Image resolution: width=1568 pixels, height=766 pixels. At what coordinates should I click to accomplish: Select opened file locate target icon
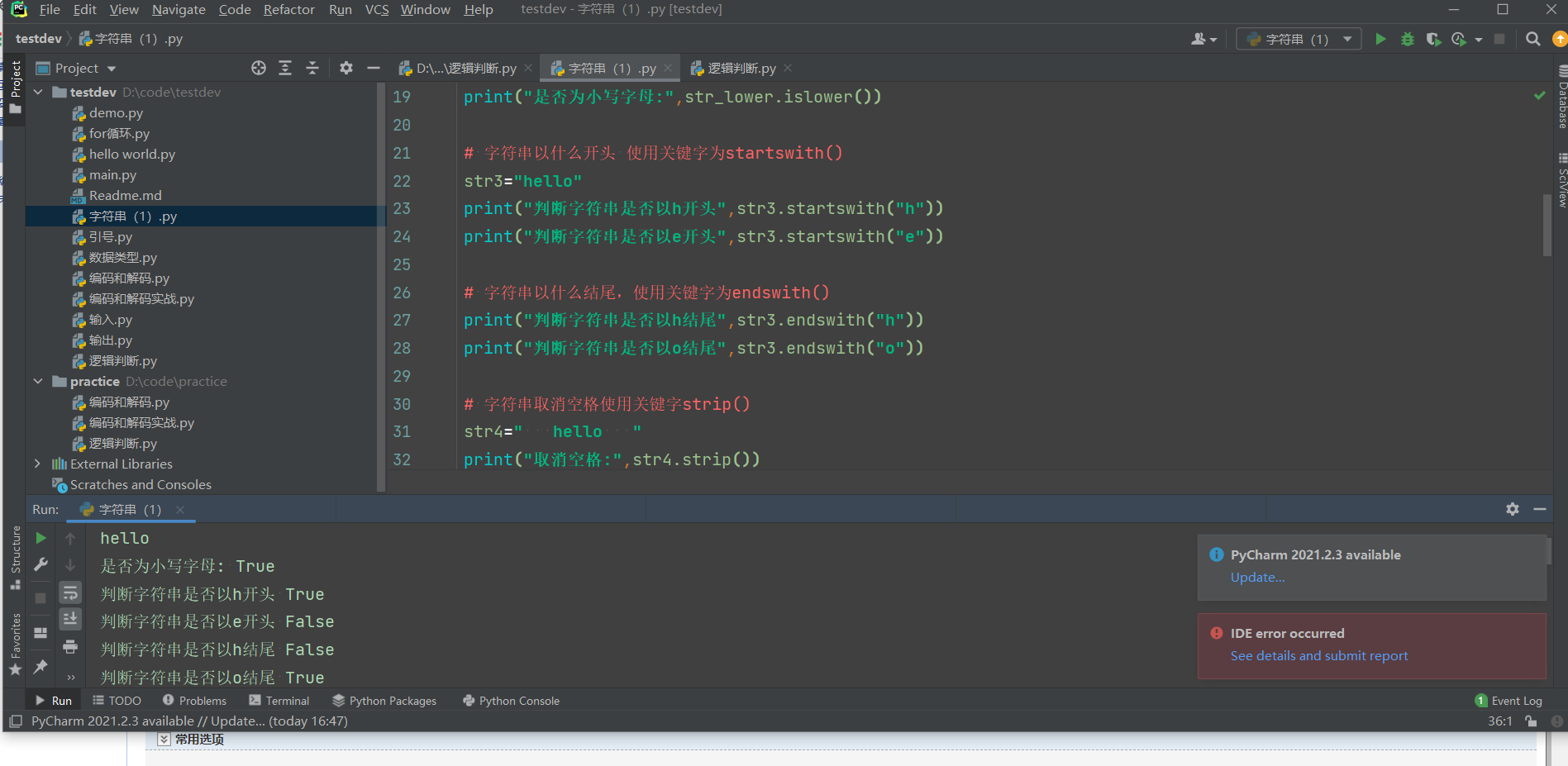[x=259, y=68]
